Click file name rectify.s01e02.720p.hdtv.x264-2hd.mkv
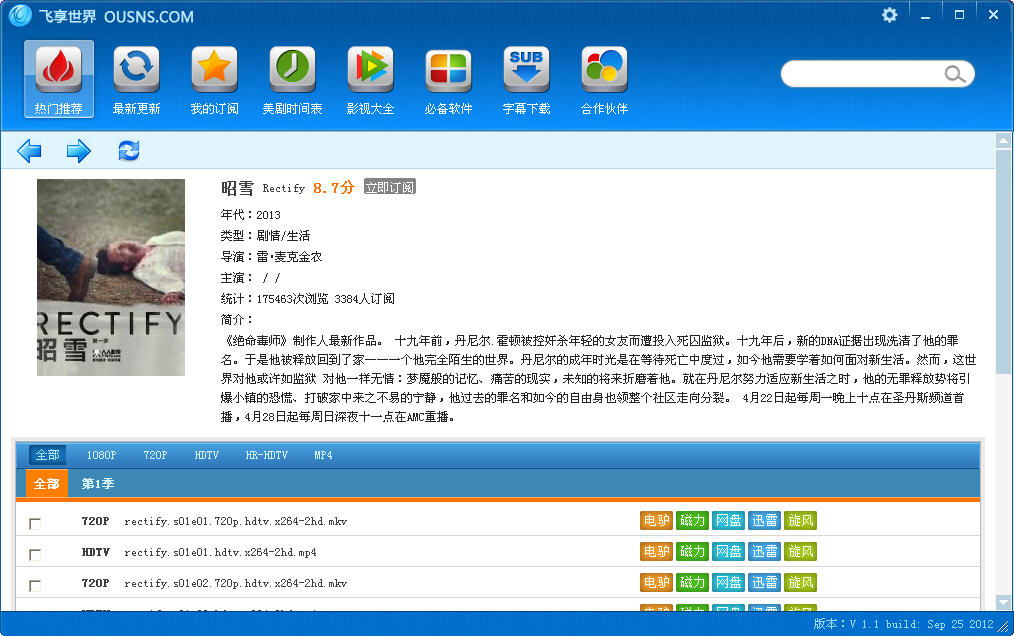1014x636 pixels. click(x=235, y=584)
